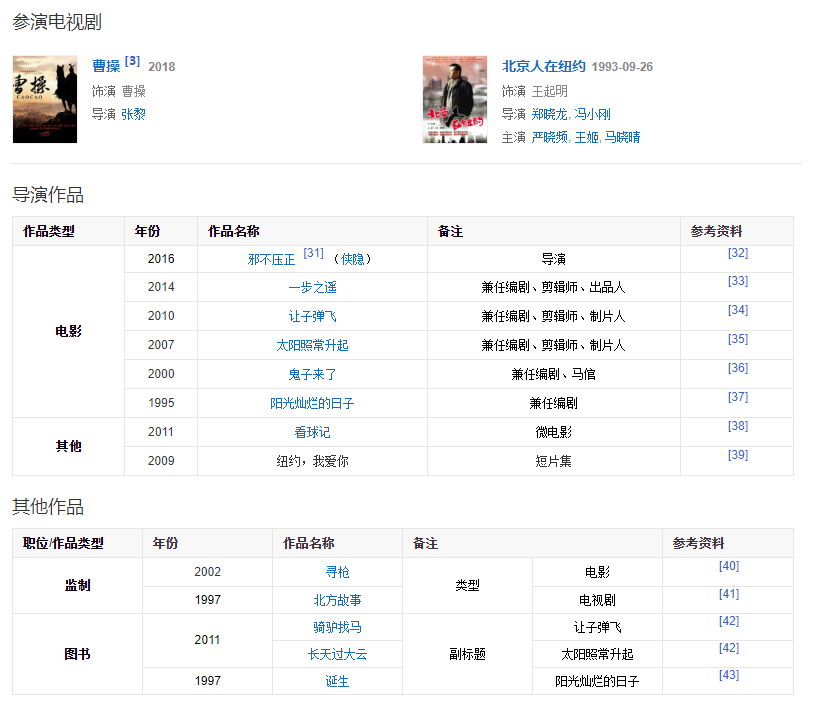Viewport: 820px width, 710px height.
Task: Click reference [43] in the 诞生 row
Action: click(729, 676)
